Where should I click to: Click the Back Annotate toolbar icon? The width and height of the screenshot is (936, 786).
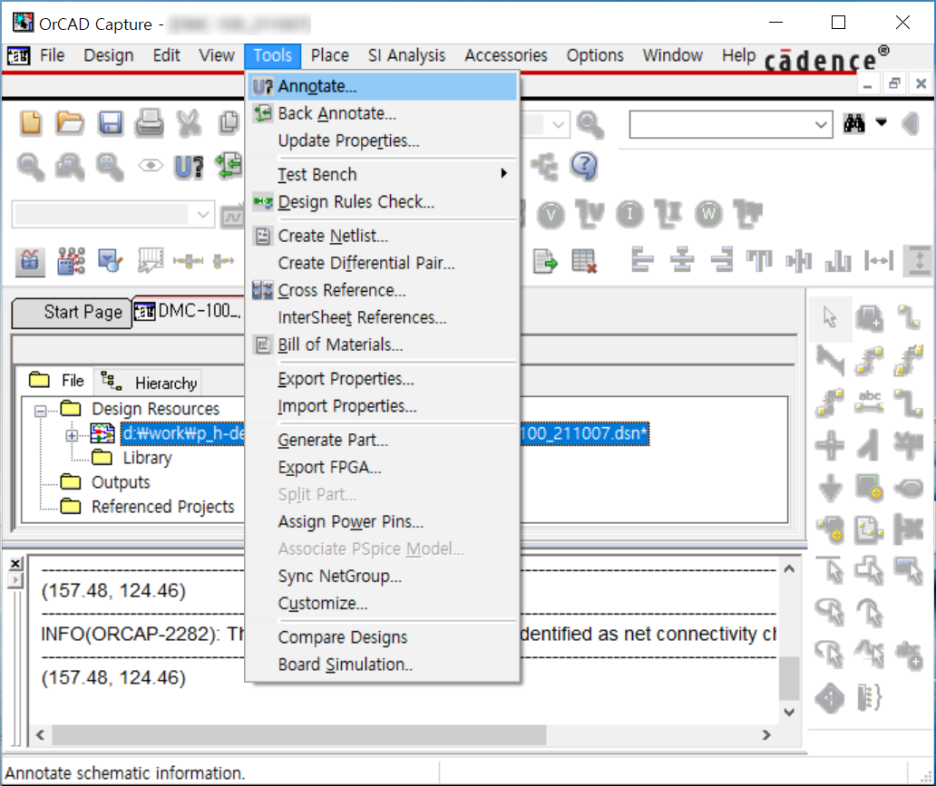[x=229, y=166]
